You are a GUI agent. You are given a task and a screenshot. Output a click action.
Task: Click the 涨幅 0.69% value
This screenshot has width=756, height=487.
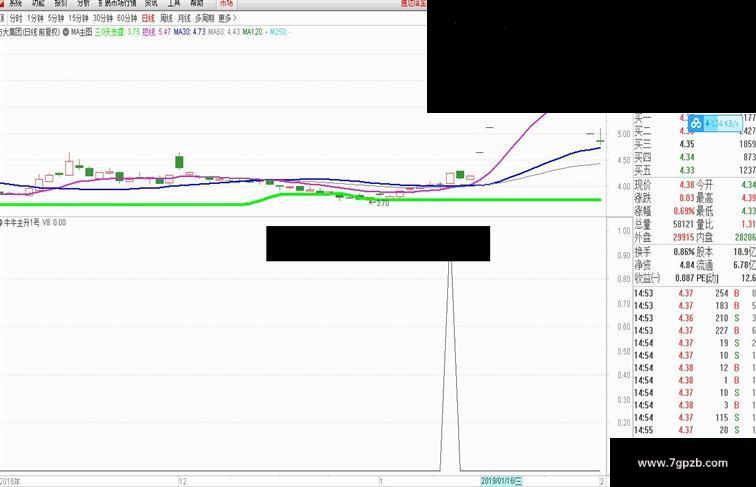(x=684, y=211)
